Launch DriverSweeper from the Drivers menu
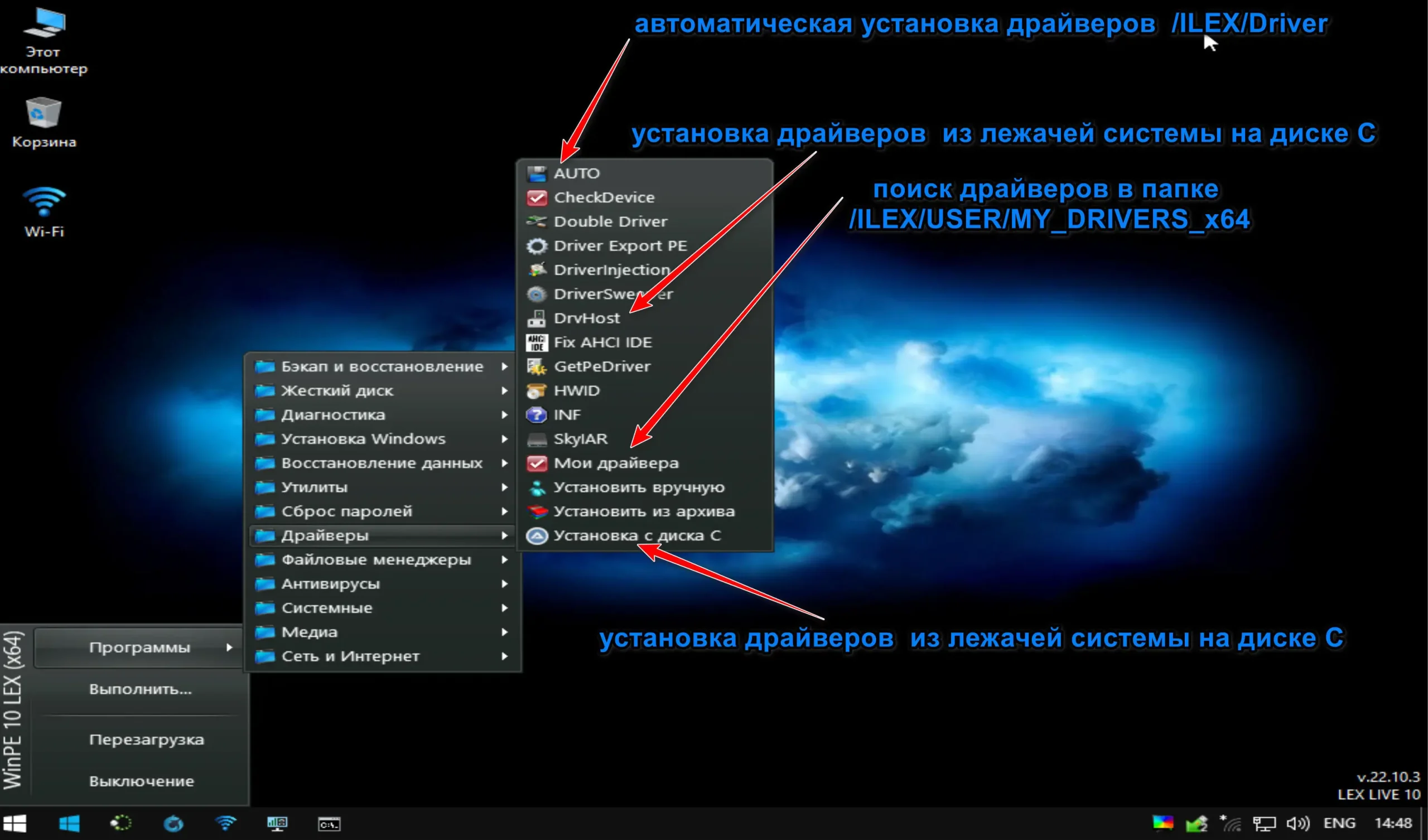 (613, 293)
